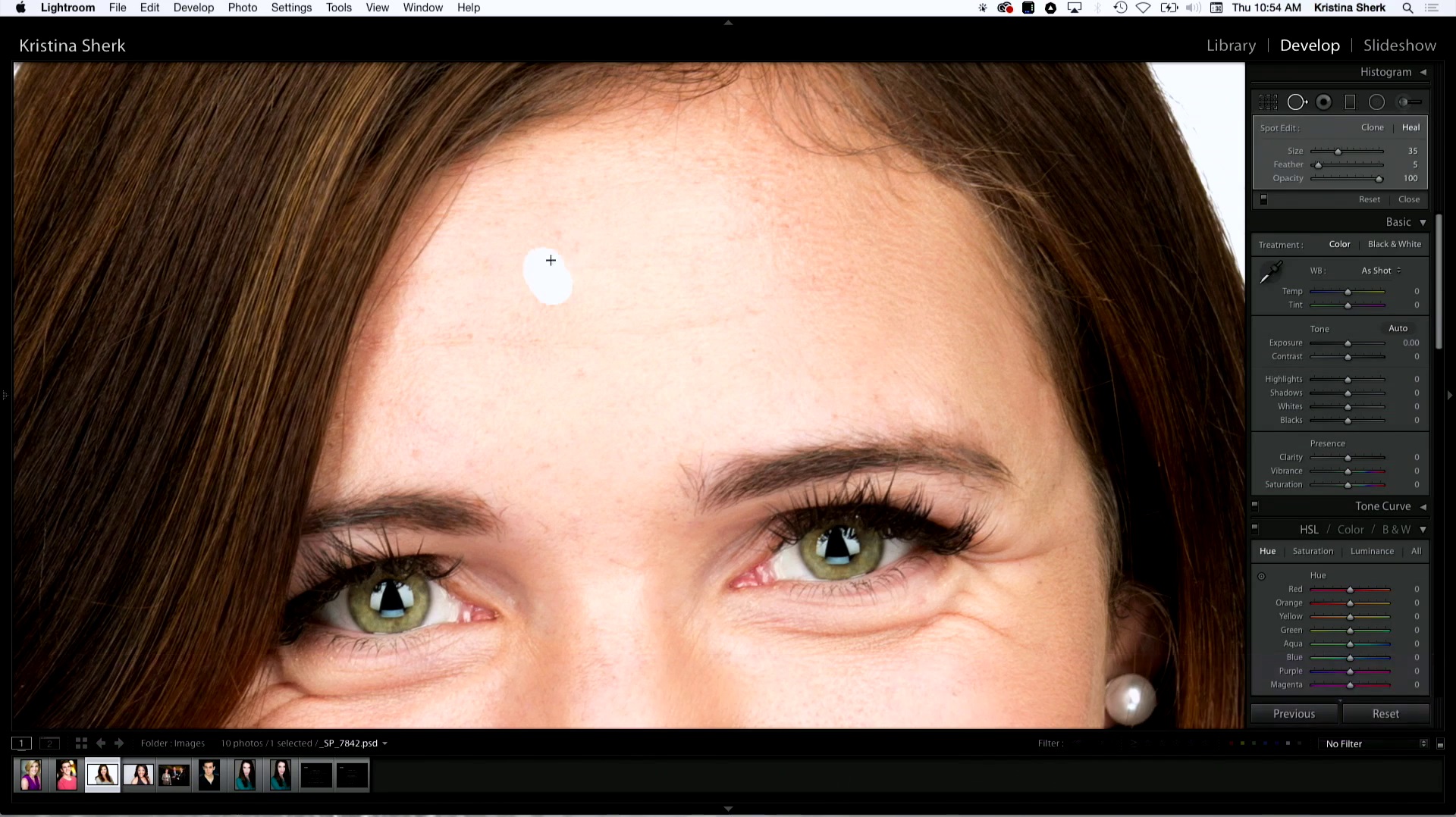The height and width of the screenshot is (817, 1456).
Task: Activate the Hue targeted adjustment tool
Action: (x=1262, y=576)
